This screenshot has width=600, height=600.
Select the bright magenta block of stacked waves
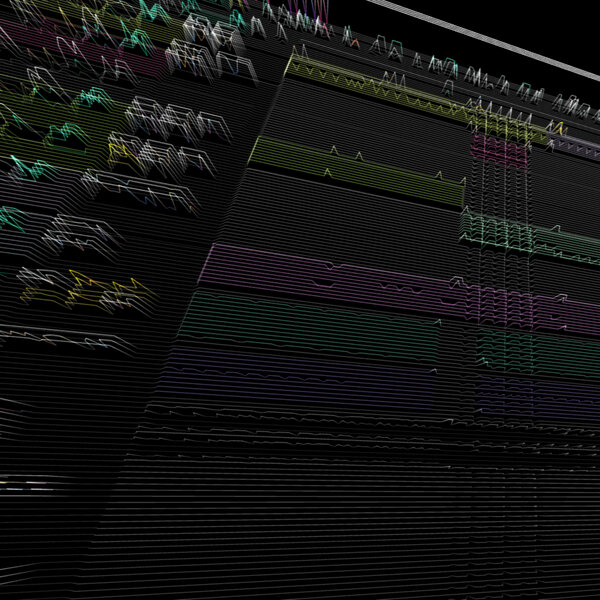pyautogui.click(x=499, y=151)
